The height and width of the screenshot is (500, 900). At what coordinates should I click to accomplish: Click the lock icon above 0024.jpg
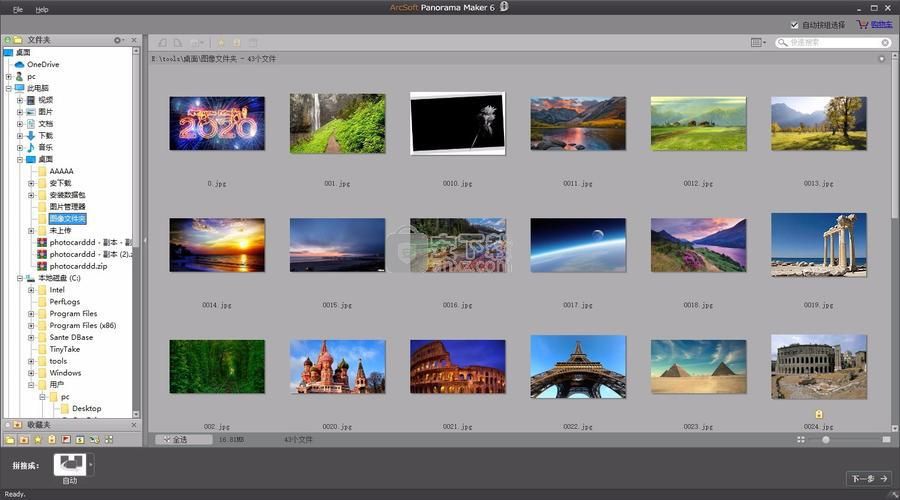[818, 414]
